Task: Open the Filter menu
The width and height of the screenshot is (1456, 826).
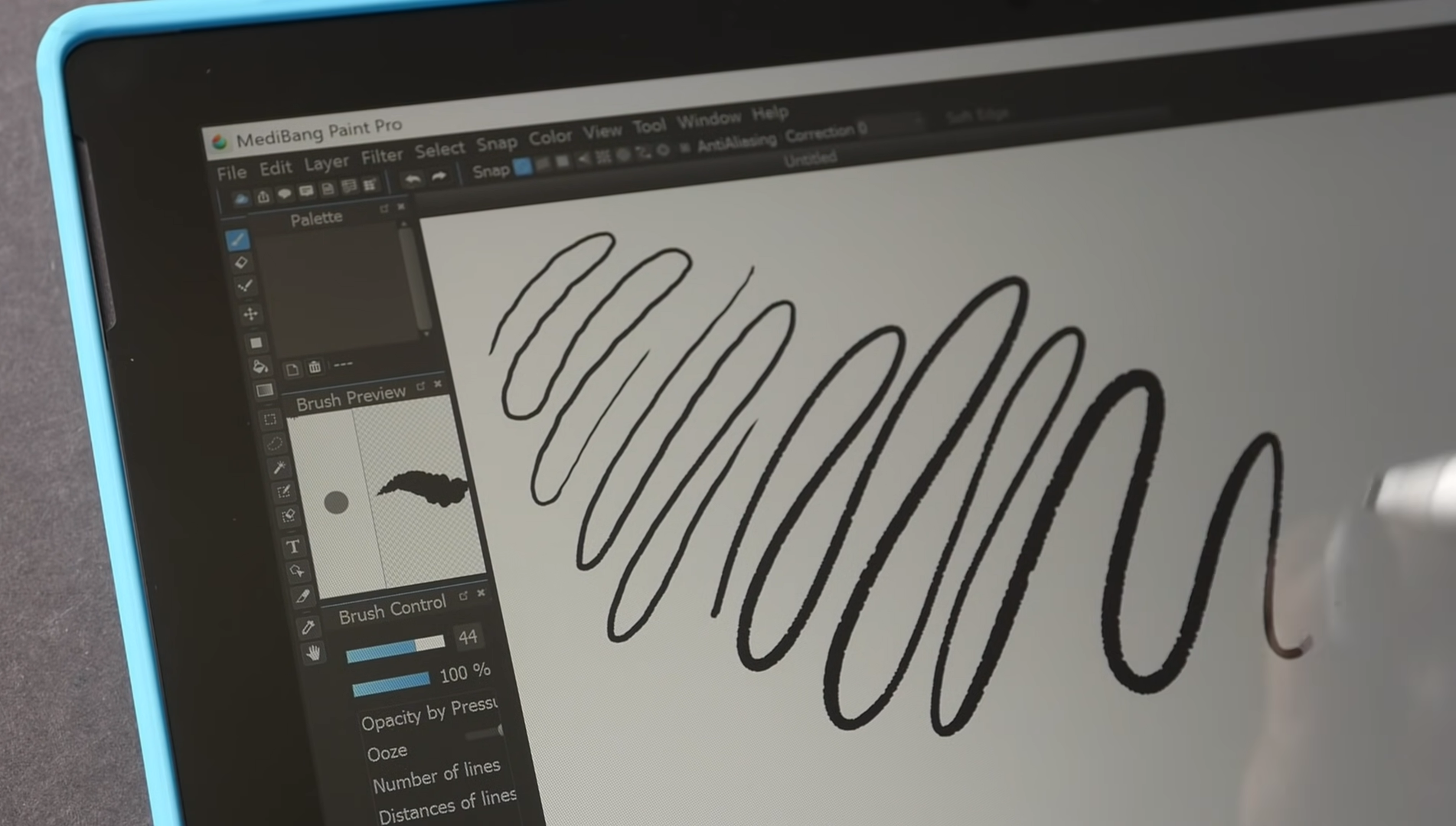Action: [x=381, y=156]
